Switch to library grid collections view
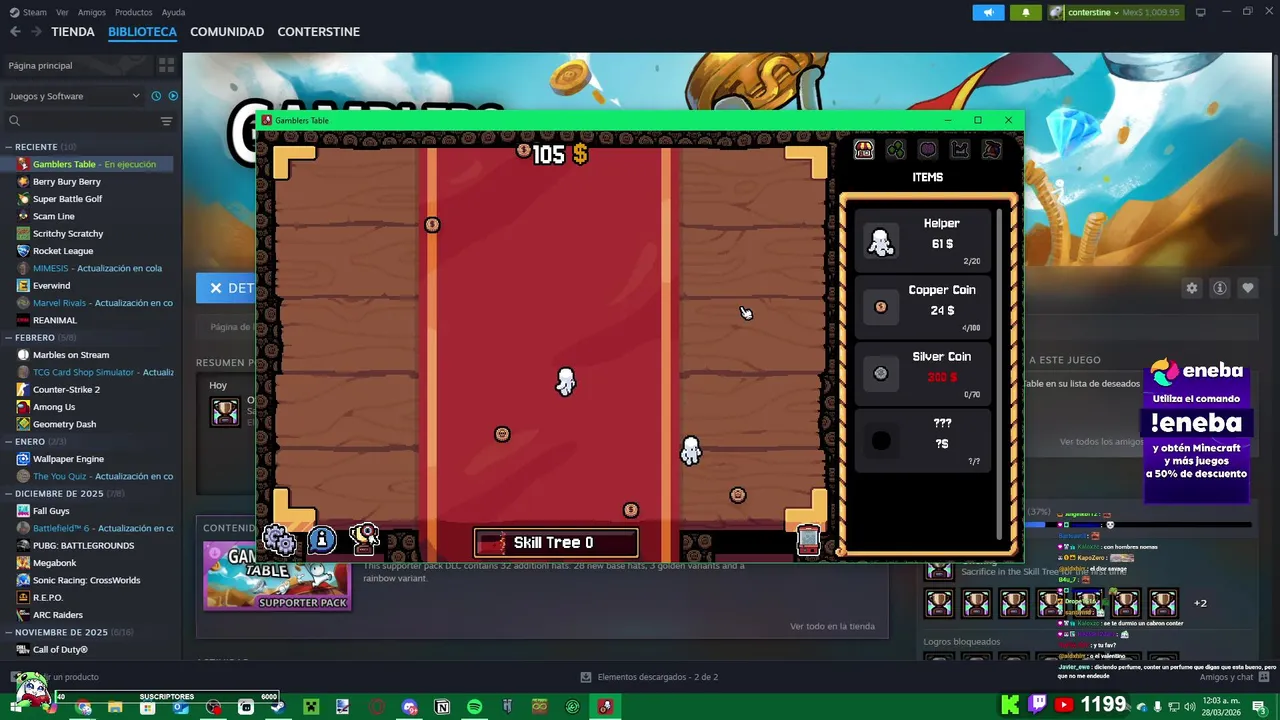The image size is (1280, 720). coord(166,65)
